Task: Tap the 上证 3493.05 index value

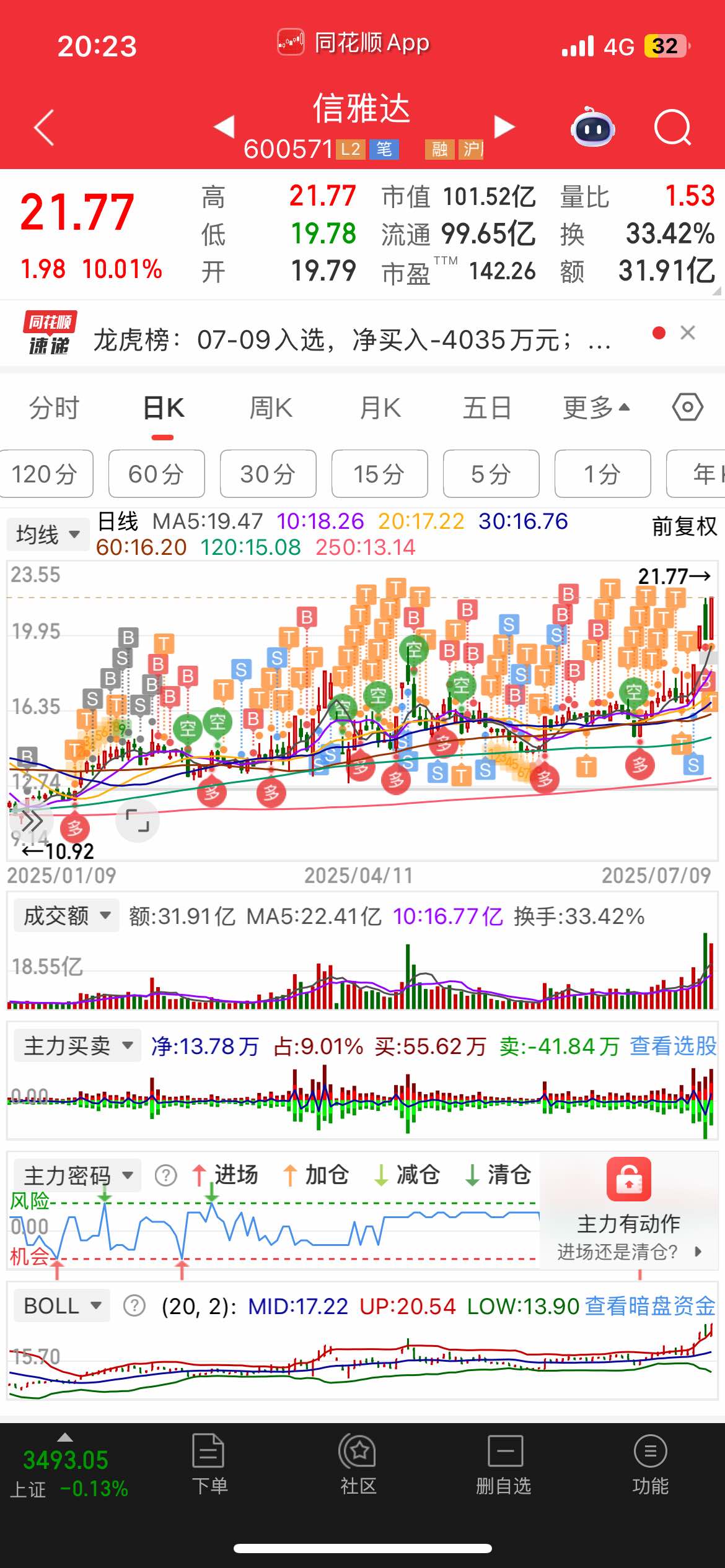Action: coord(66,1460)
